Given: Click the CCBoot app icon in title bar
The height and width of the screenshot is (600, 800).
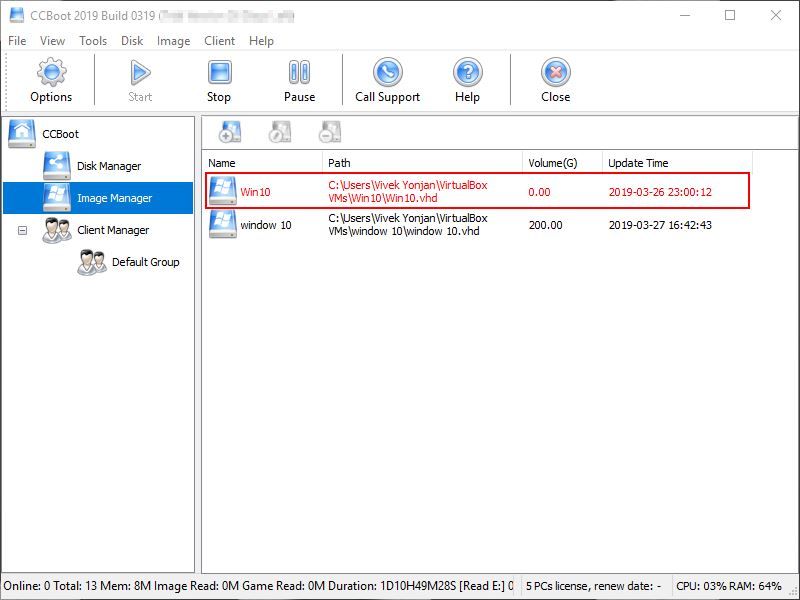Looking at the screenshot, I should pyautogui.click(x=17, y=15).
